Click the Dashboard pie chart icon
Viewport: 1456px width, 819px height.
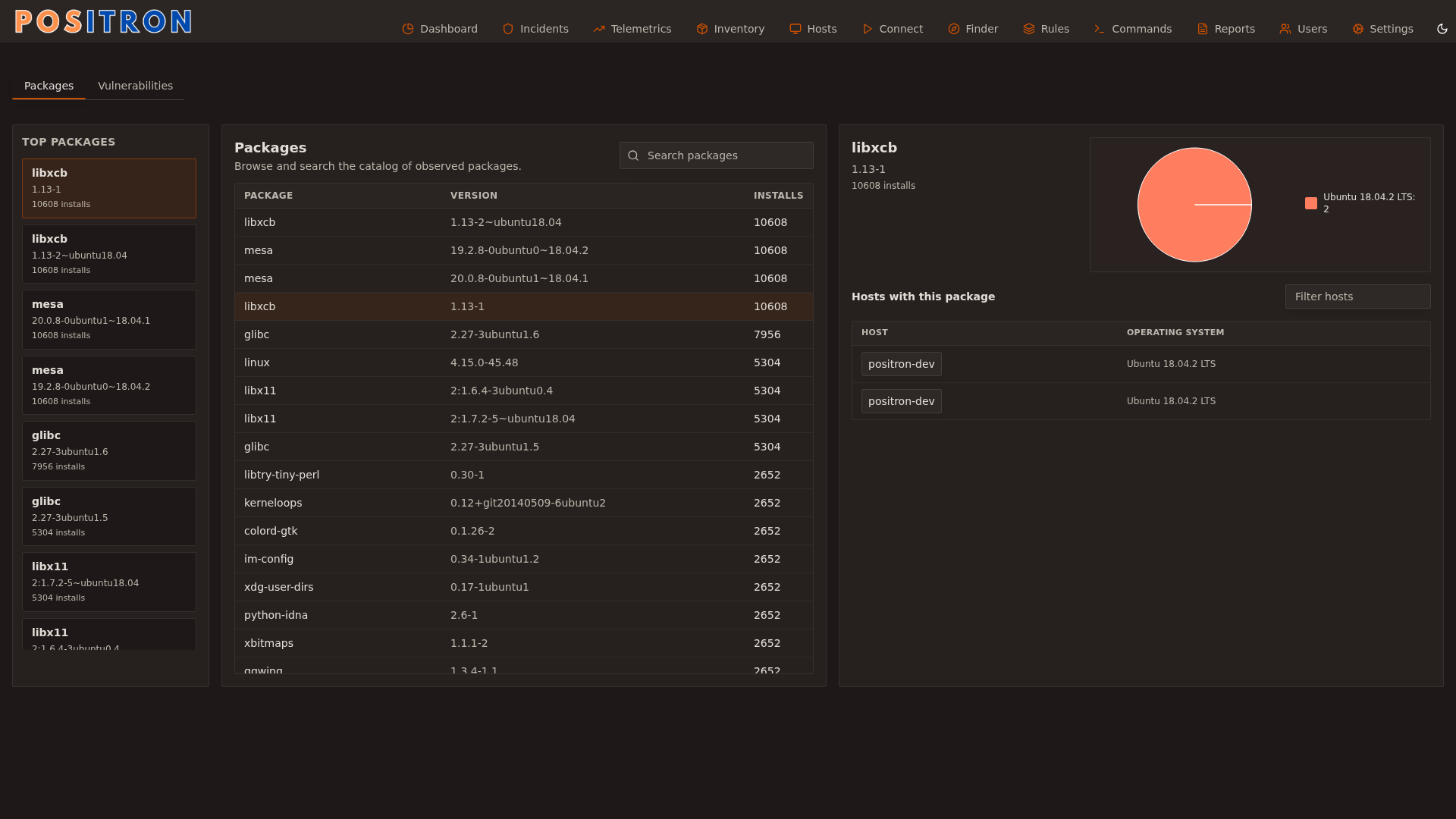408,29
